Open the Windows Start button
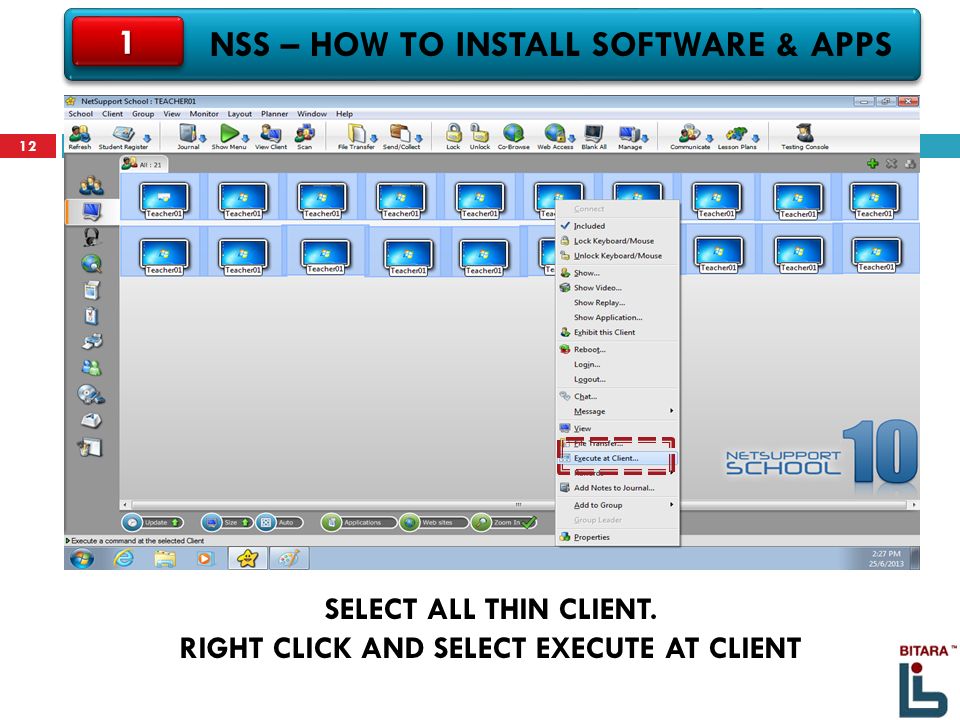960x720 pixels. [82, 558]
